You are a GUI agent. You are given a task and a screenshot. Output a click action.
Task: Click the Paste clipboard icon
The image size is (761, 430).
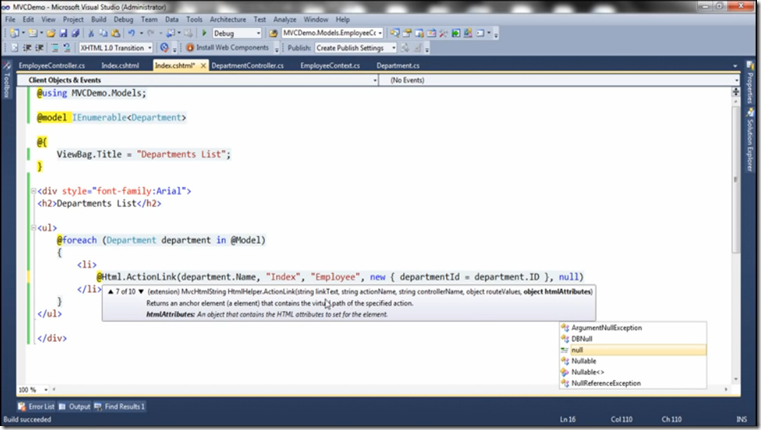click(116, 33)
